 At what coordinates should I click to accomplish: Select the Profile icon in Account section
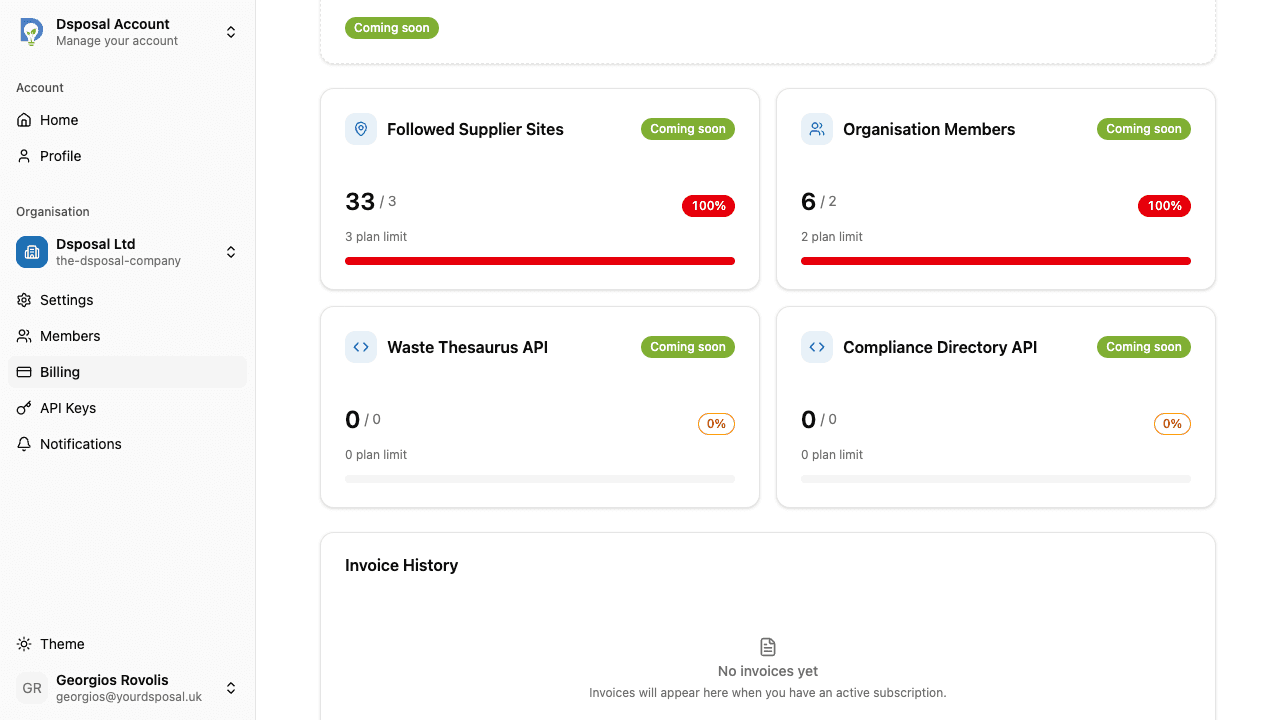coord(24,156)
